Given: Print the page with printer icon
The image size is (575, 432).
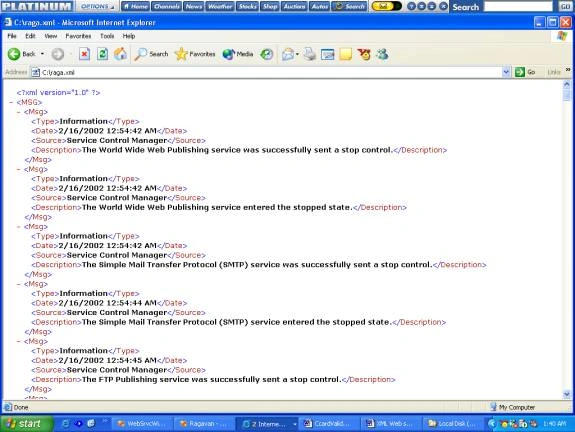Looking at the screenshot, I should 310,54.
